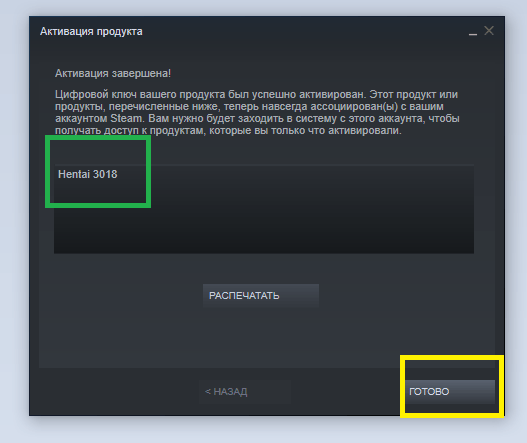
Task: Click ГОТОВО to finish activation
Action: [450, 392]
